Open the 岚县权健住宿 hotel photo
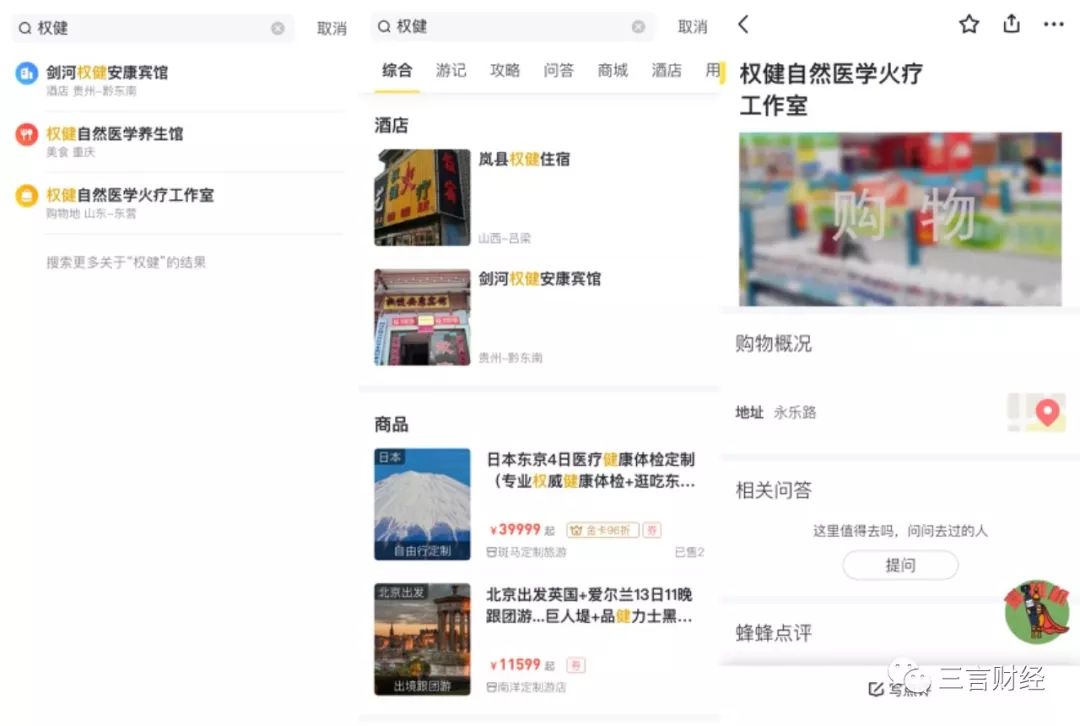1080x726 pixels. (x=422, y=198)
